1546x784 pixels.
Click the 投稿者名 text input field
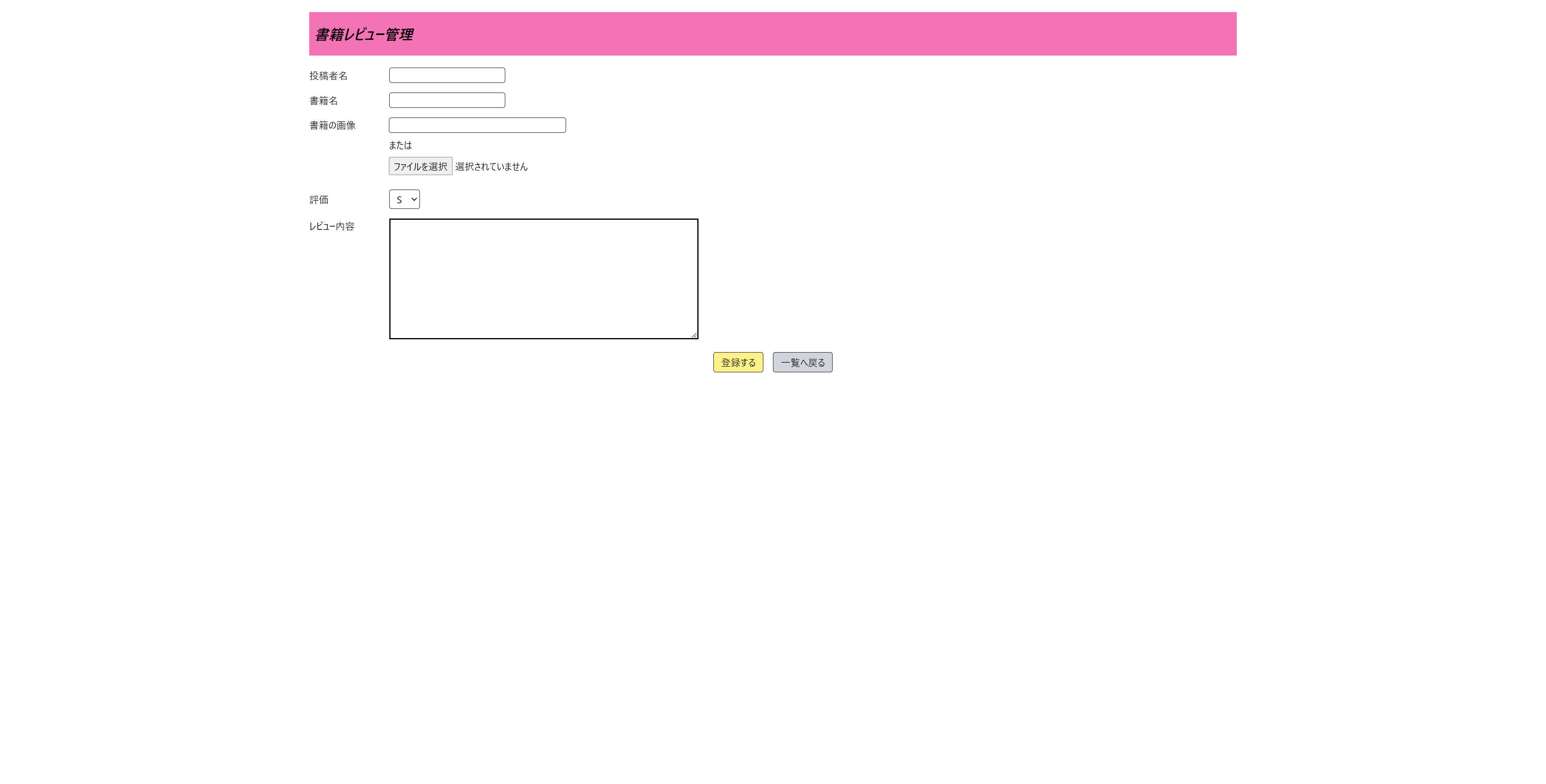[x=446, y=75]
